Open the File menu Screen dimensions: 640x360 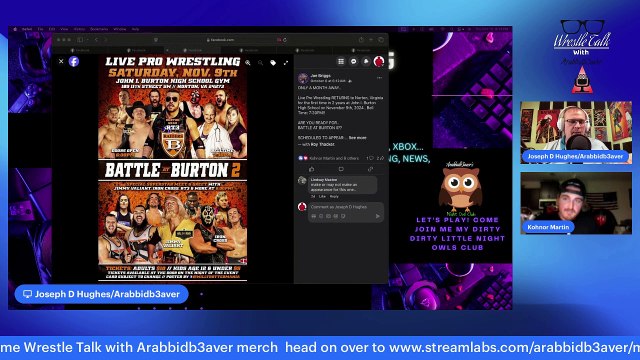tap(40, 29)
